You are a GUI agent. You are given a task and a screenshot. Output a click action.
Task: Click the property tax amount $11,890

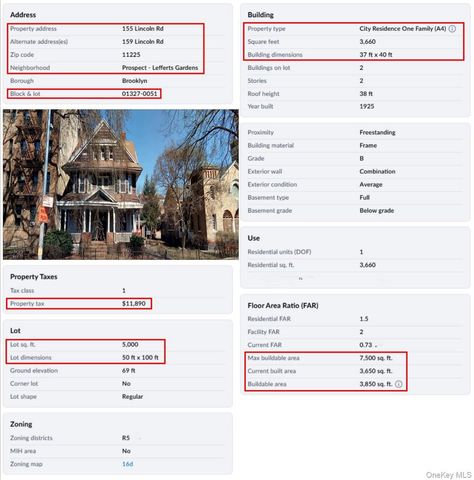point(134,304)
